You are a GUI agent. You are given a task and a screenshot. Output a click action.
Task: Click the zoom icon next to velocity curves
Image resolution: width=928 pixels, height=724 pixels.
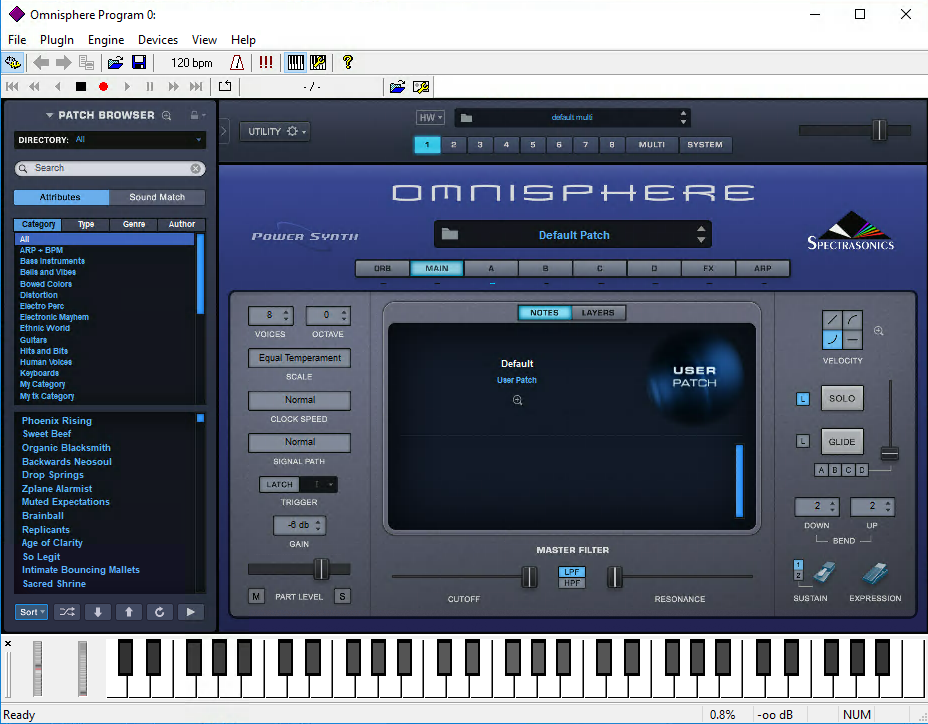point(879,331)
